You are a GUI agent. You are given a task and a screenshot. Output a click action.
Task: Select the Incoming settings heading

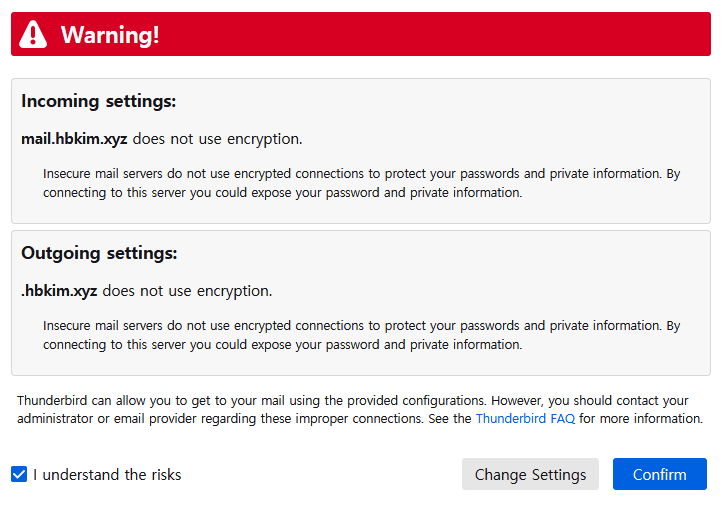(x=98, y=101)
